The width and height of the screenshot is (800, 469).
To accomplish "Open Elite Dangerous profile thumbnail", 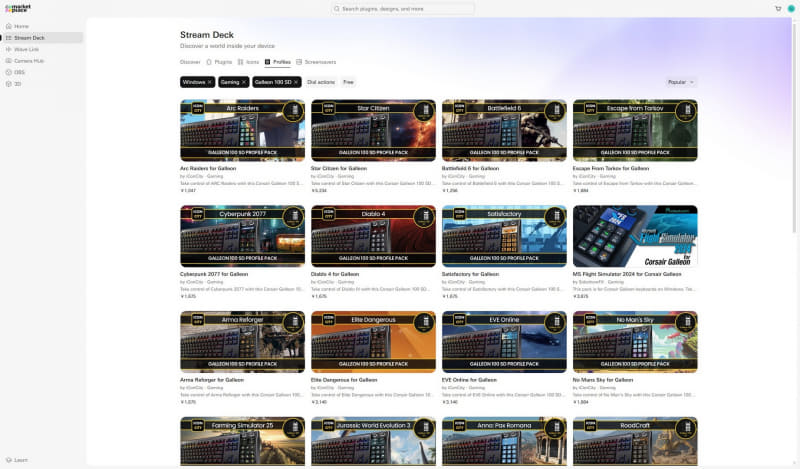I will point(373,342).
